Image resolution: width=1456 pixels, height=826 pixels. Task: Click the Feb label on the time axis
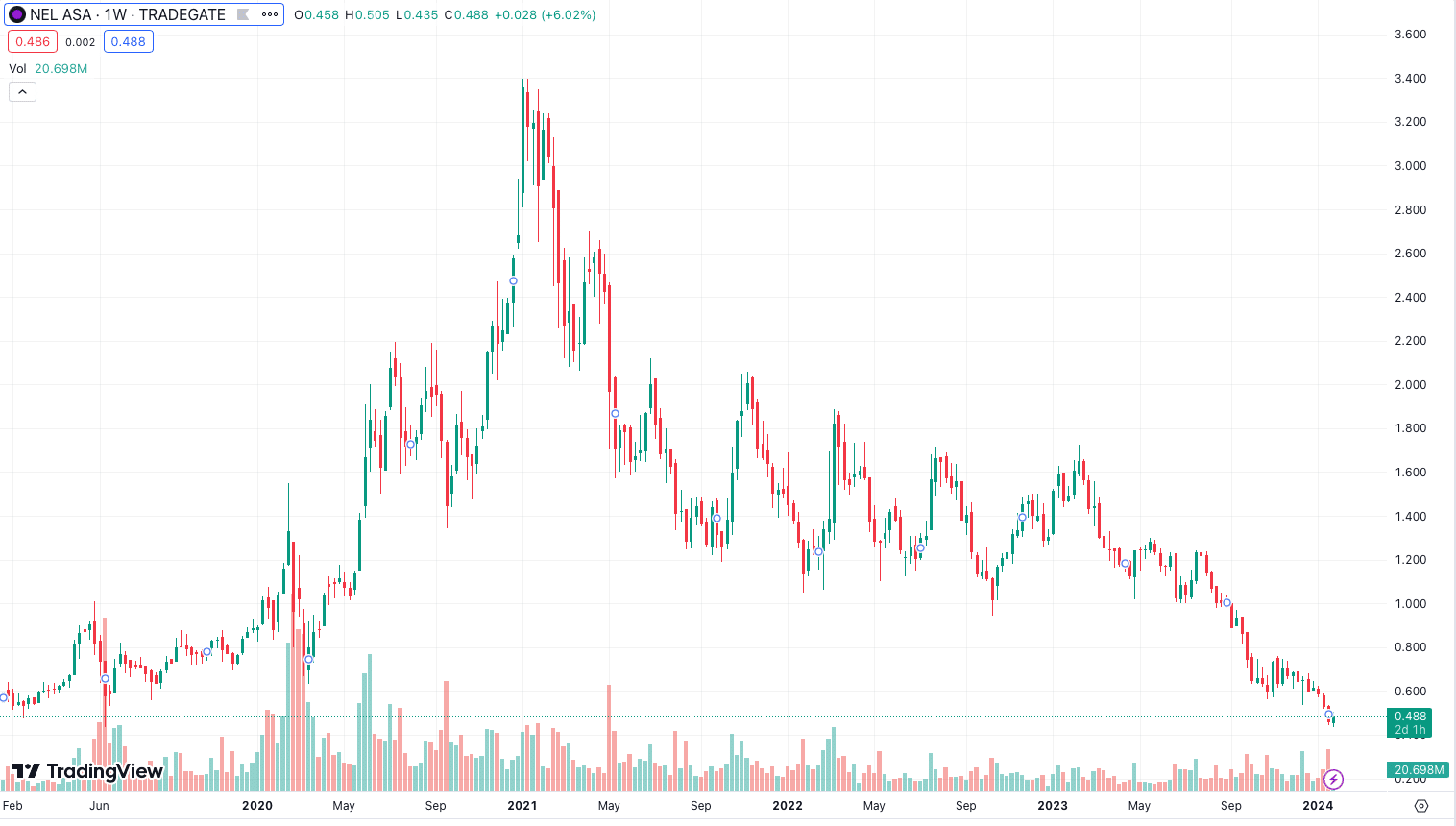pyautogui.click(x=12, y=806)
